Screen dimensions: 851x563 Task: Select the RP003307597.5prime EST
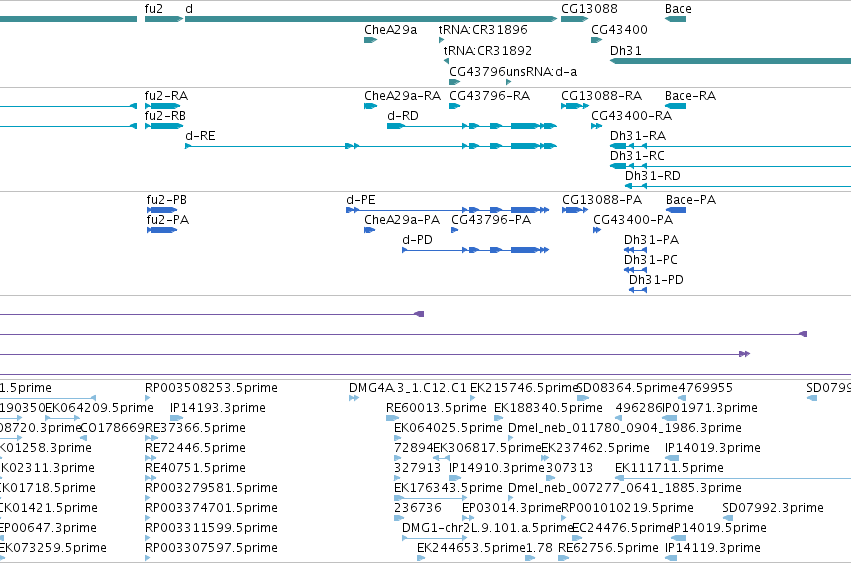point(147,558)
